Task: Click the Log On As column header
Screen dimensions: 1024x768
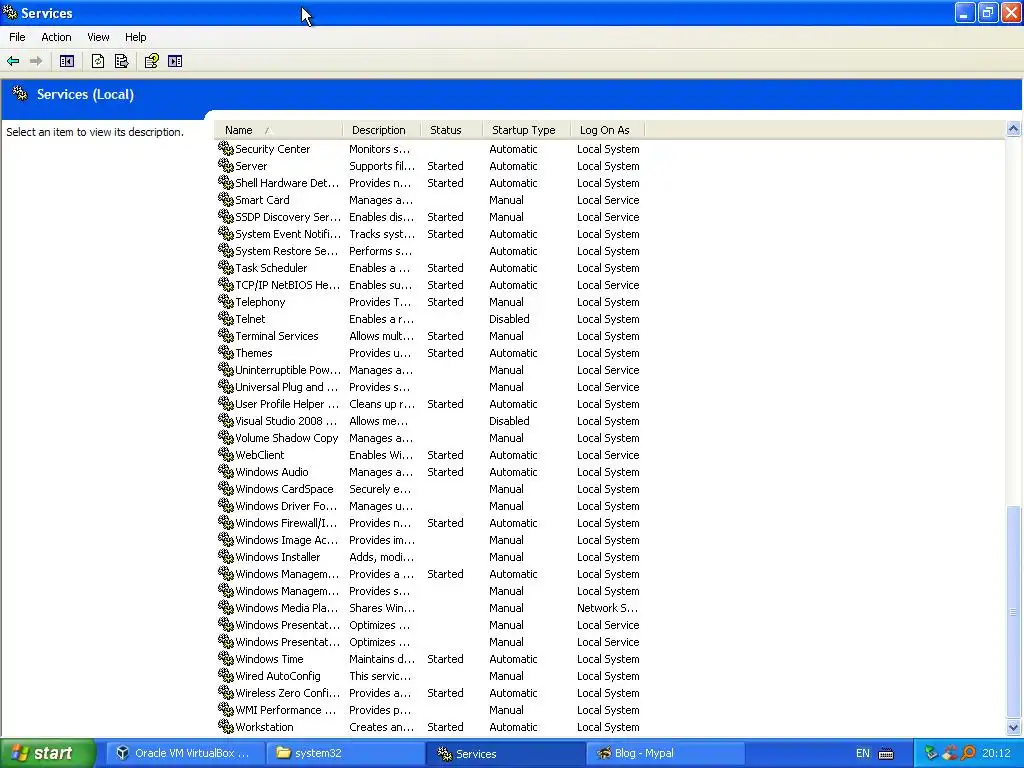Action: tap(607, 130)
